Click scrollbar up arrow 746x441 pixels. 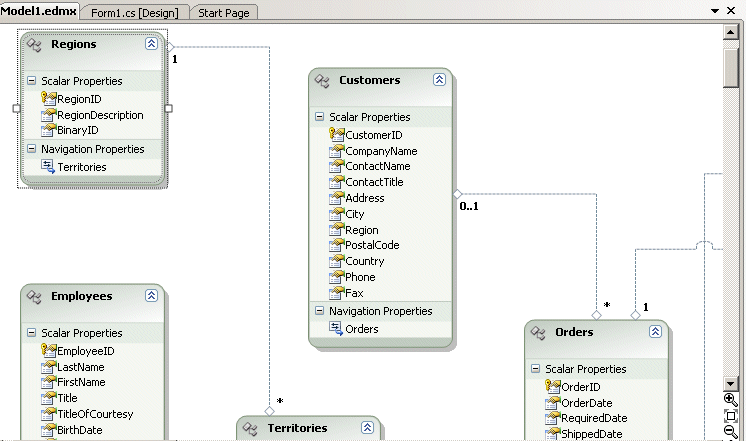point(730,32)
